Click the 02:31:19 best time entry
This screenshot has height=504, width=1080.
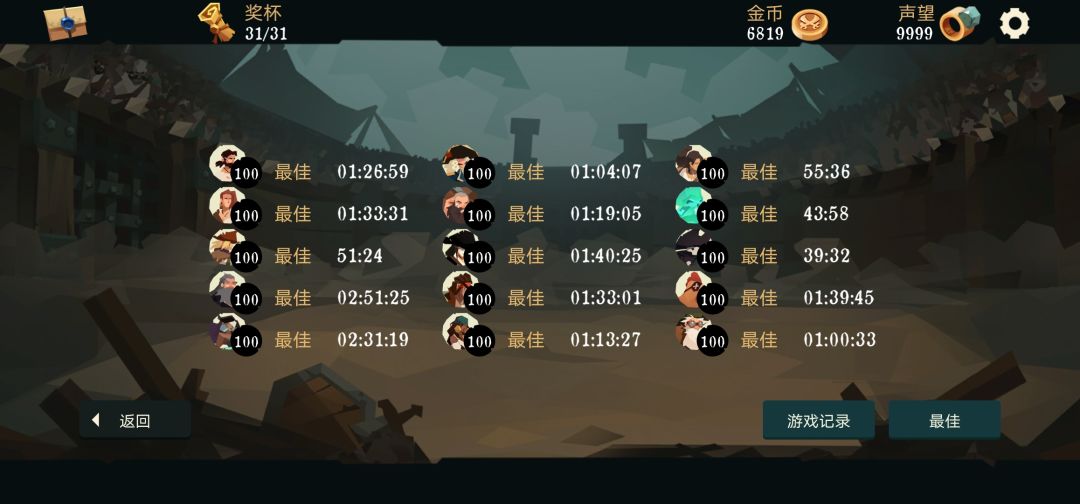coord(373,339)
